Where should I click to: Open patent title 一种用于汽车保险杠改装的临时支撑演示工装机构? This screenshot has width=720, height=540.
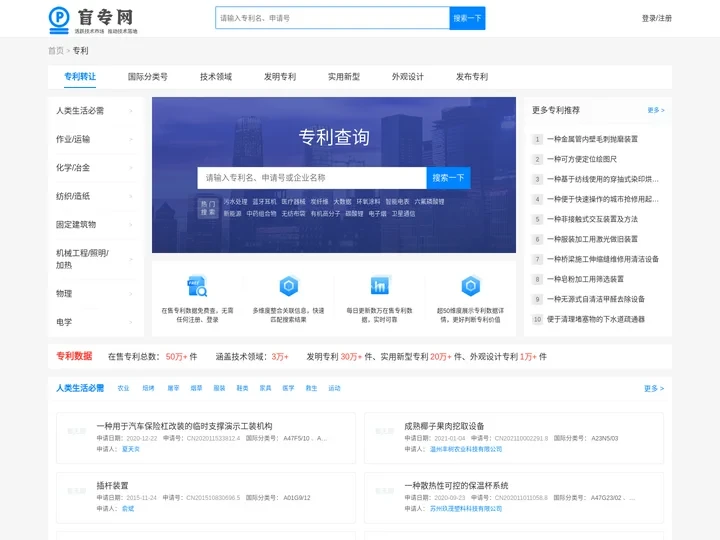185,426
